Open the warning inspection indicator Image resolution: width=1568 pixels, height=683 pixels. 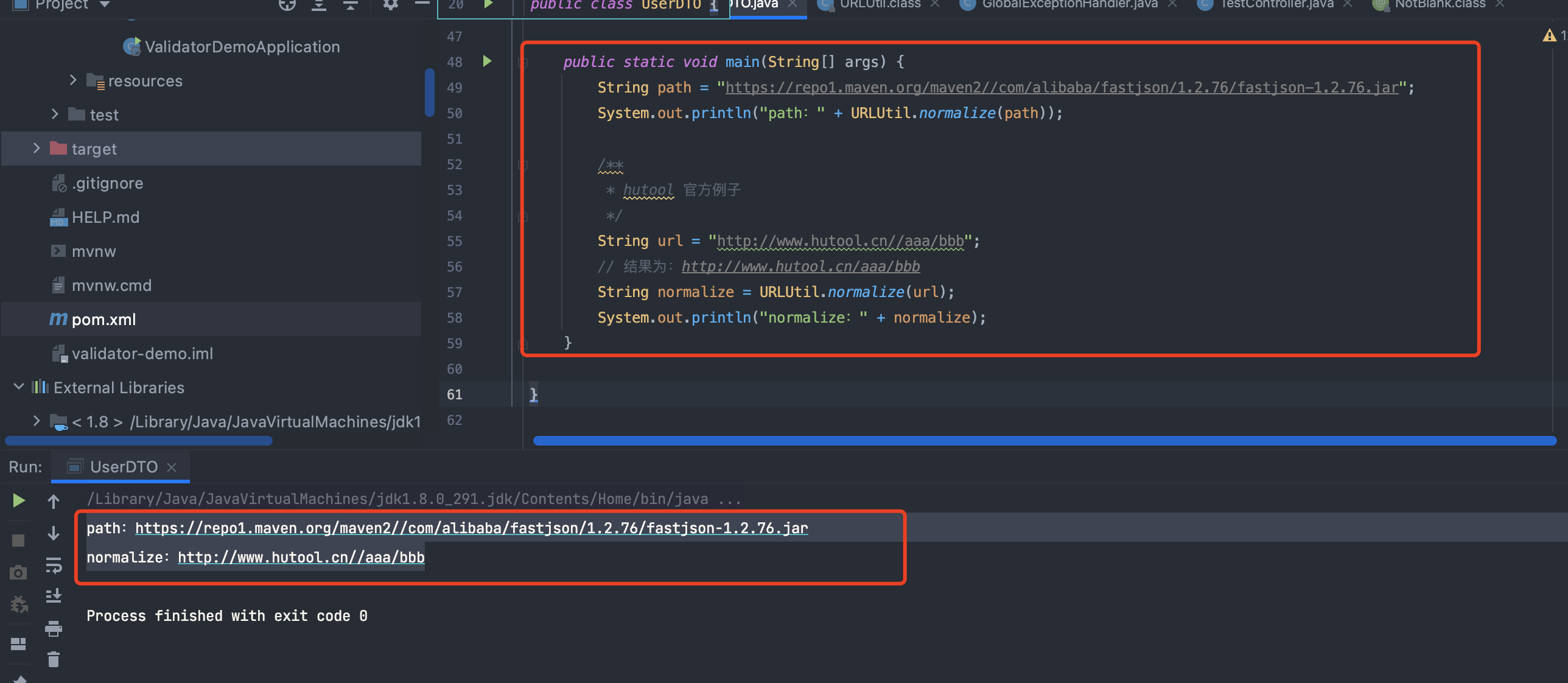(x=1550, y=36)
